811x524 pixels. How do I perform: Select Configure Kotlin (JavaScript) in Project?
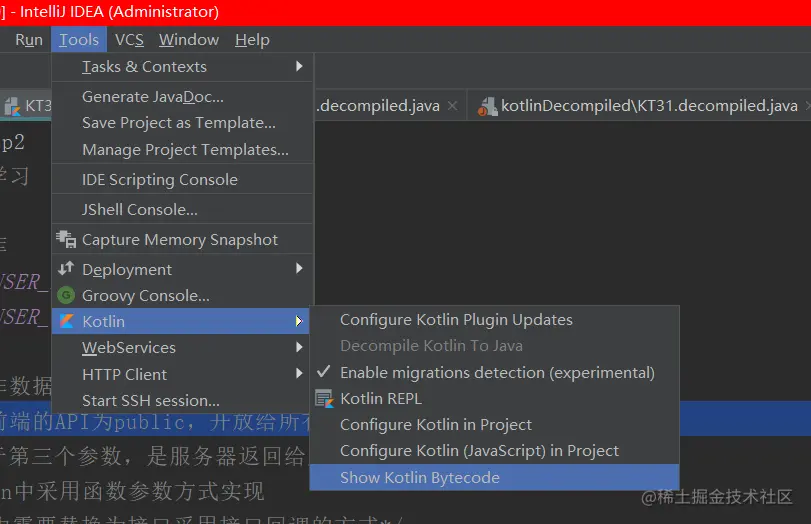pos(494,451)
